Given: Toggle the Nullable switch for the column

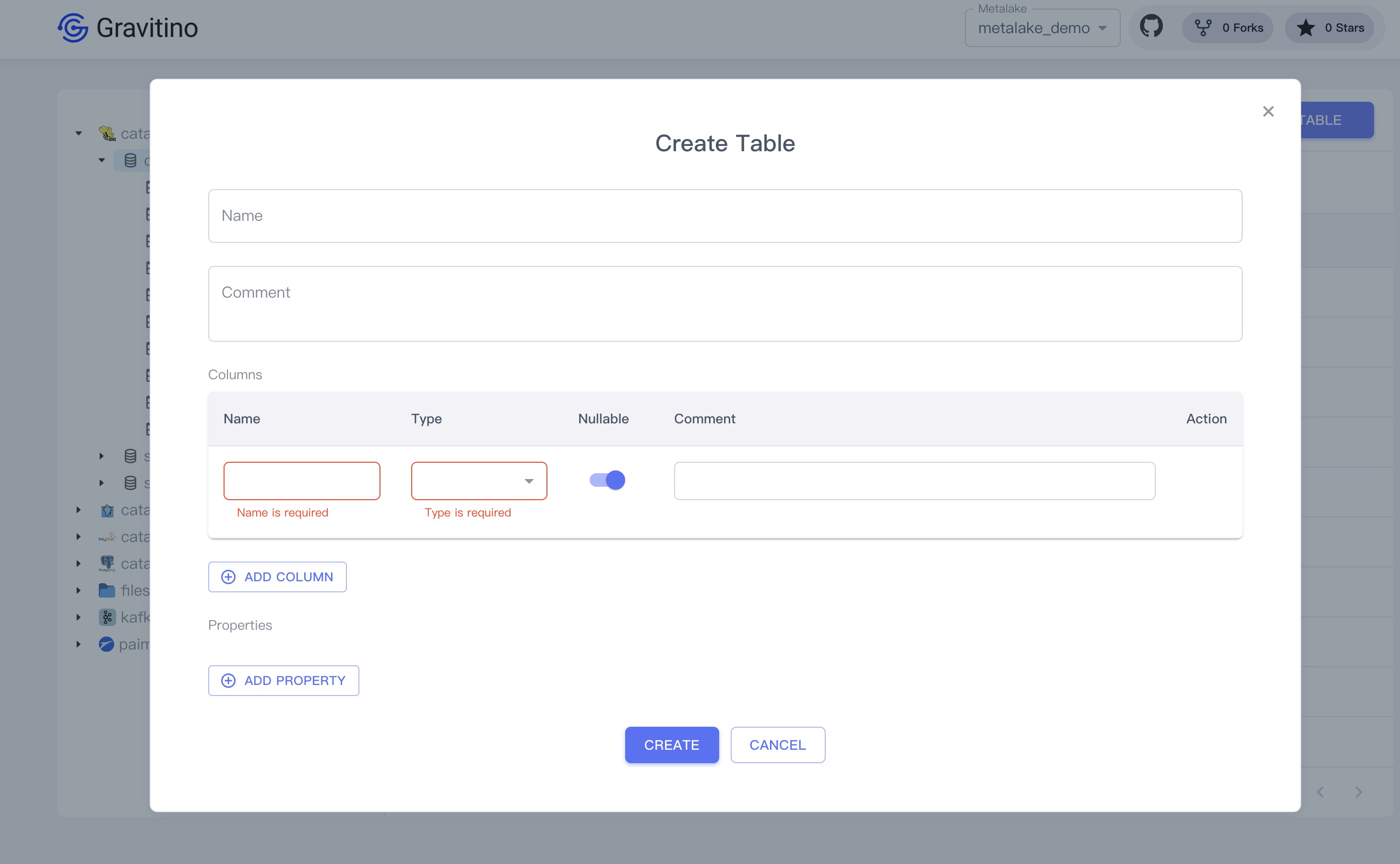Looking at the screenshot, I should [x=605, y=480].
